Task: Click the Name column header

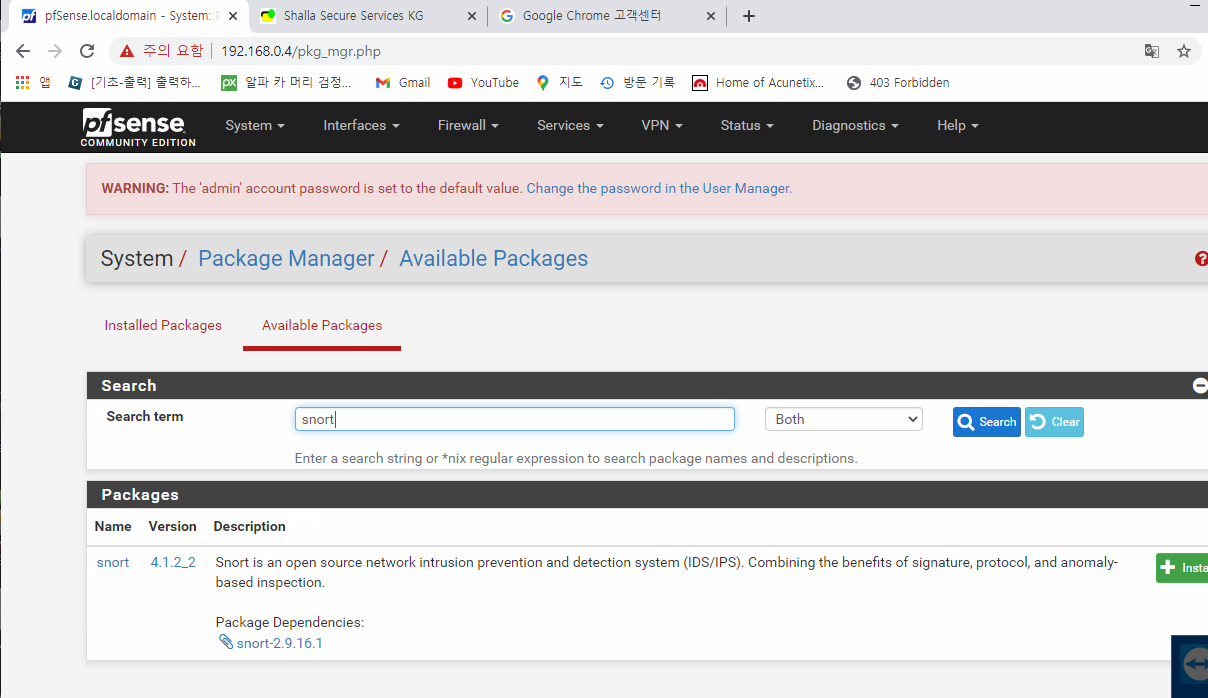Action: point(113,526)
